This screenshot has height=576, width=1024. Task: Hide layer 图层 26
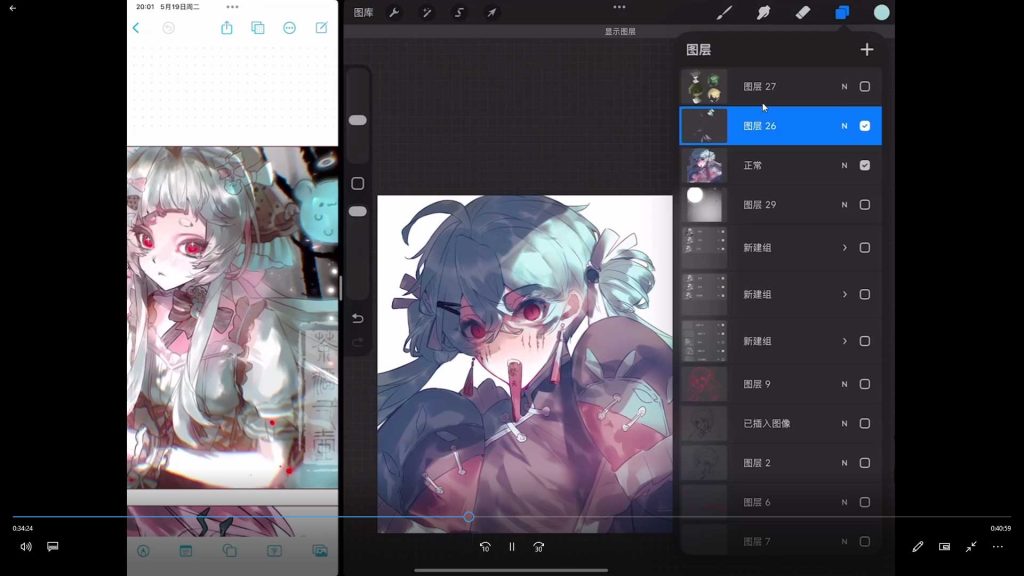865,126
